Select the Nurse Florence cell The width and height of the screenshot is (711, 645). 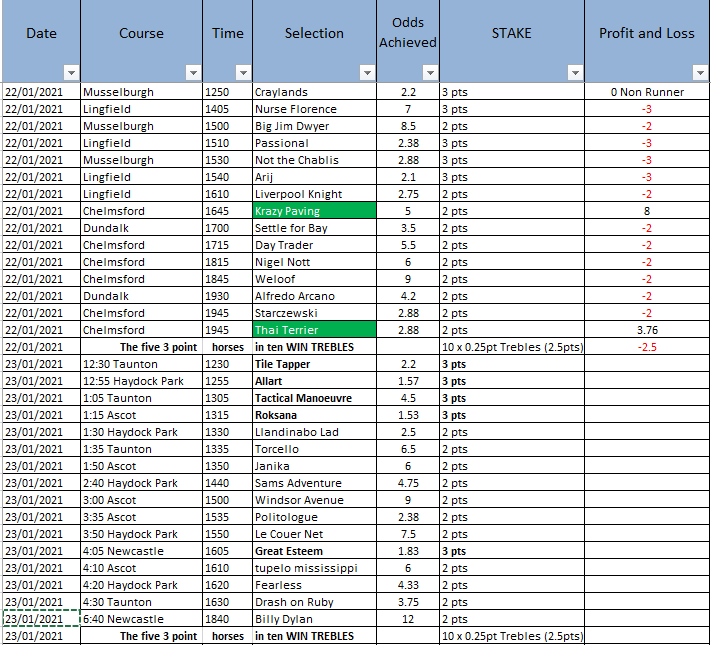click(x=314, y=109)
